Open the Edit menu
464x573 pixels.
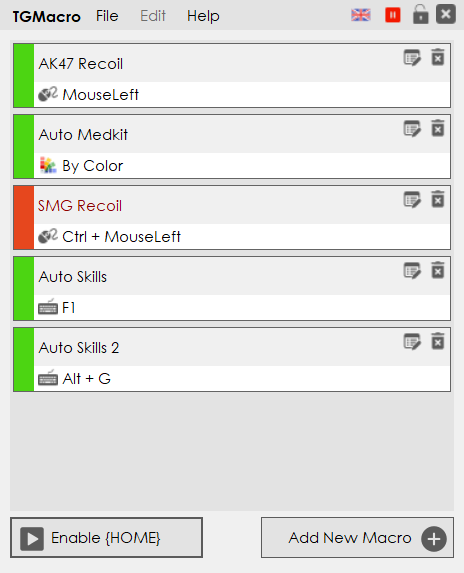[153, 16]
